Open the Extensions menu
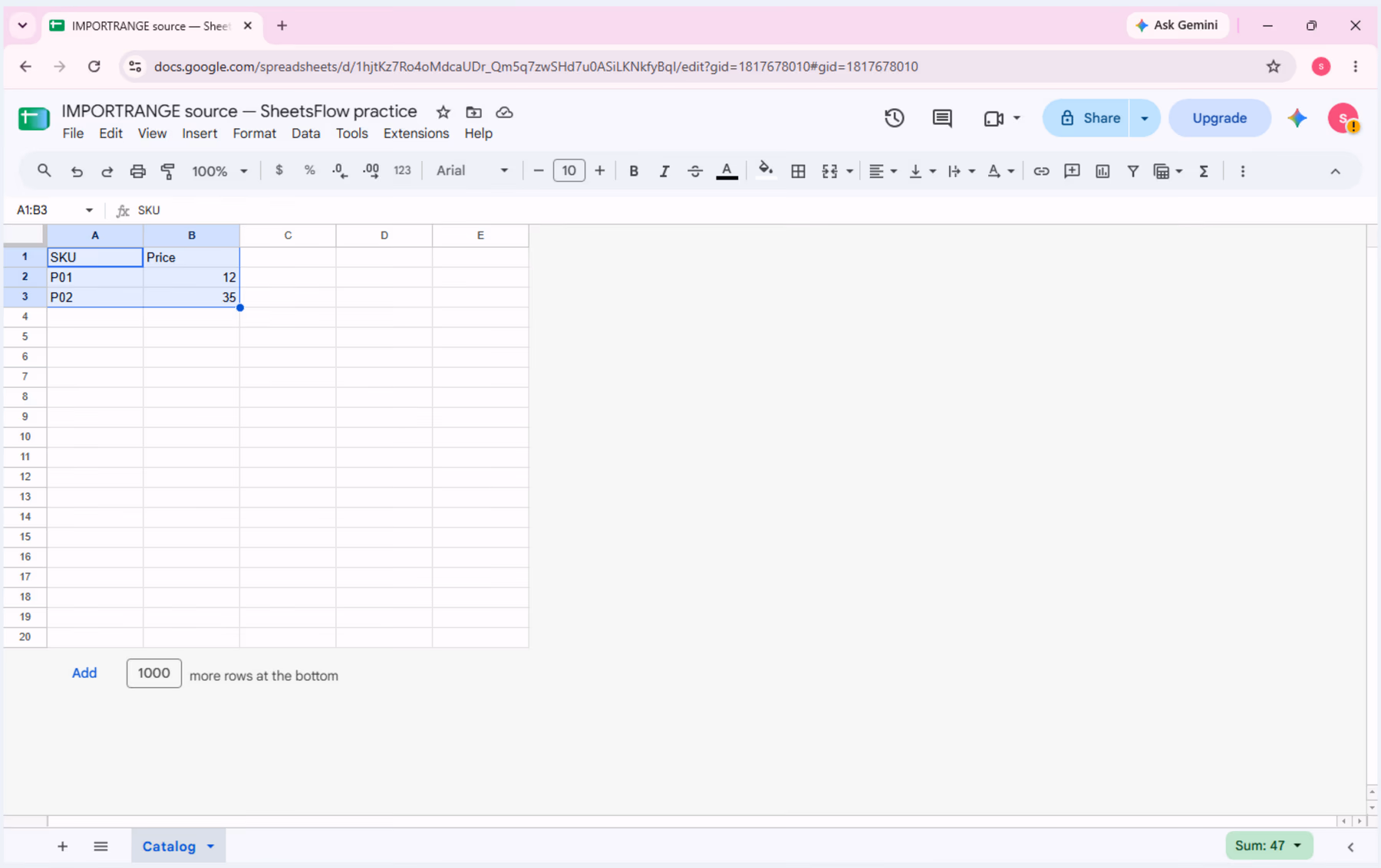The width and height of the screenshot is (1381, 868). pyautogui.click(x=416, y=133)
